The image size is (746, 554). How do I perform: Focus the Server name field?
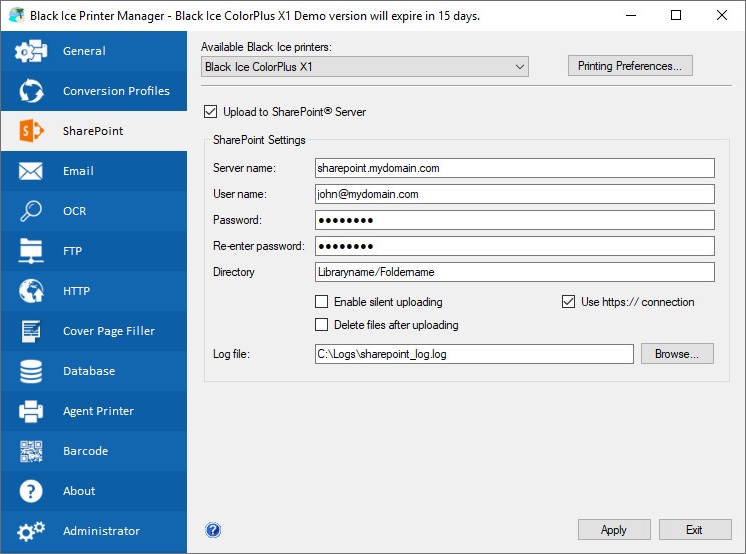514,168
